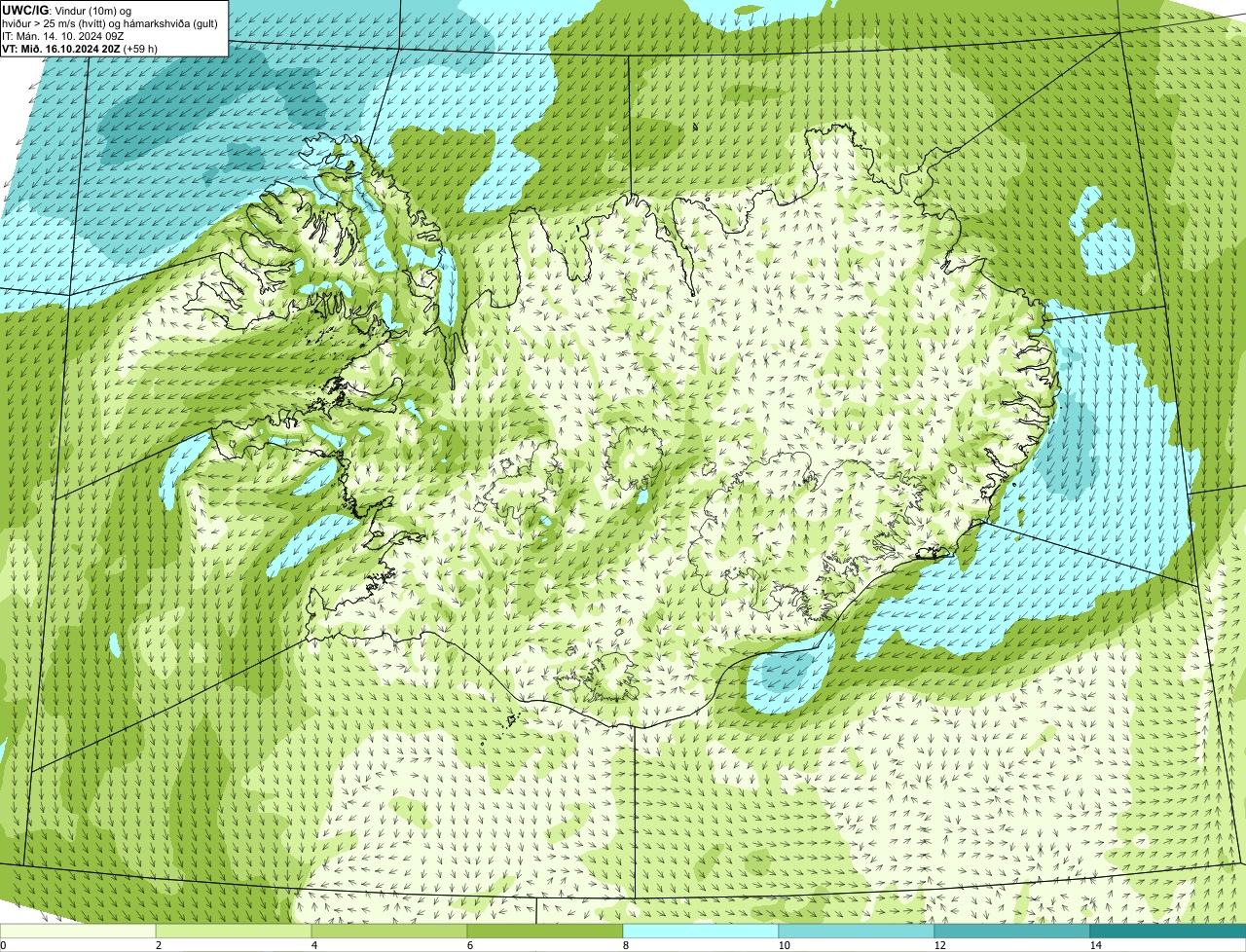Click the '4' scale label
This screenshot has height=952, width=1246.
pos(313,945)
